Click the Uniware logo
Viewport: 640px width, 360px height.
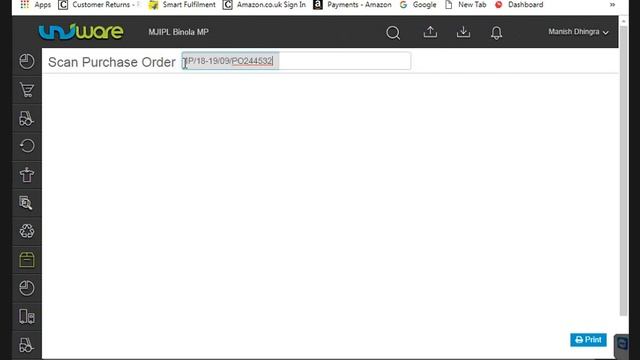[81, 31]
